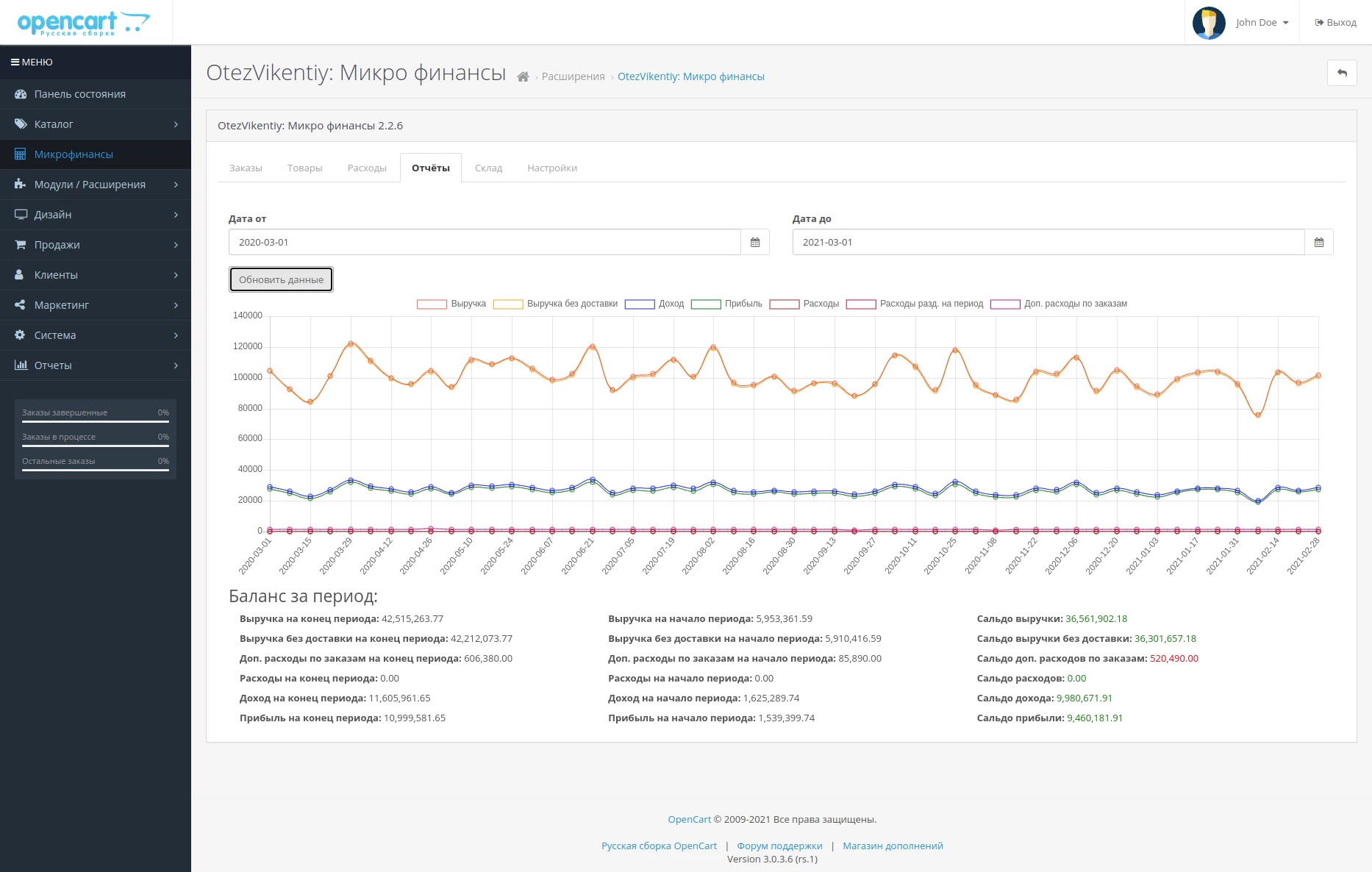Open Магазин дополнений footer link
Image resolution: width=1372 pixels, height=872 pixels.
(893, 846)
